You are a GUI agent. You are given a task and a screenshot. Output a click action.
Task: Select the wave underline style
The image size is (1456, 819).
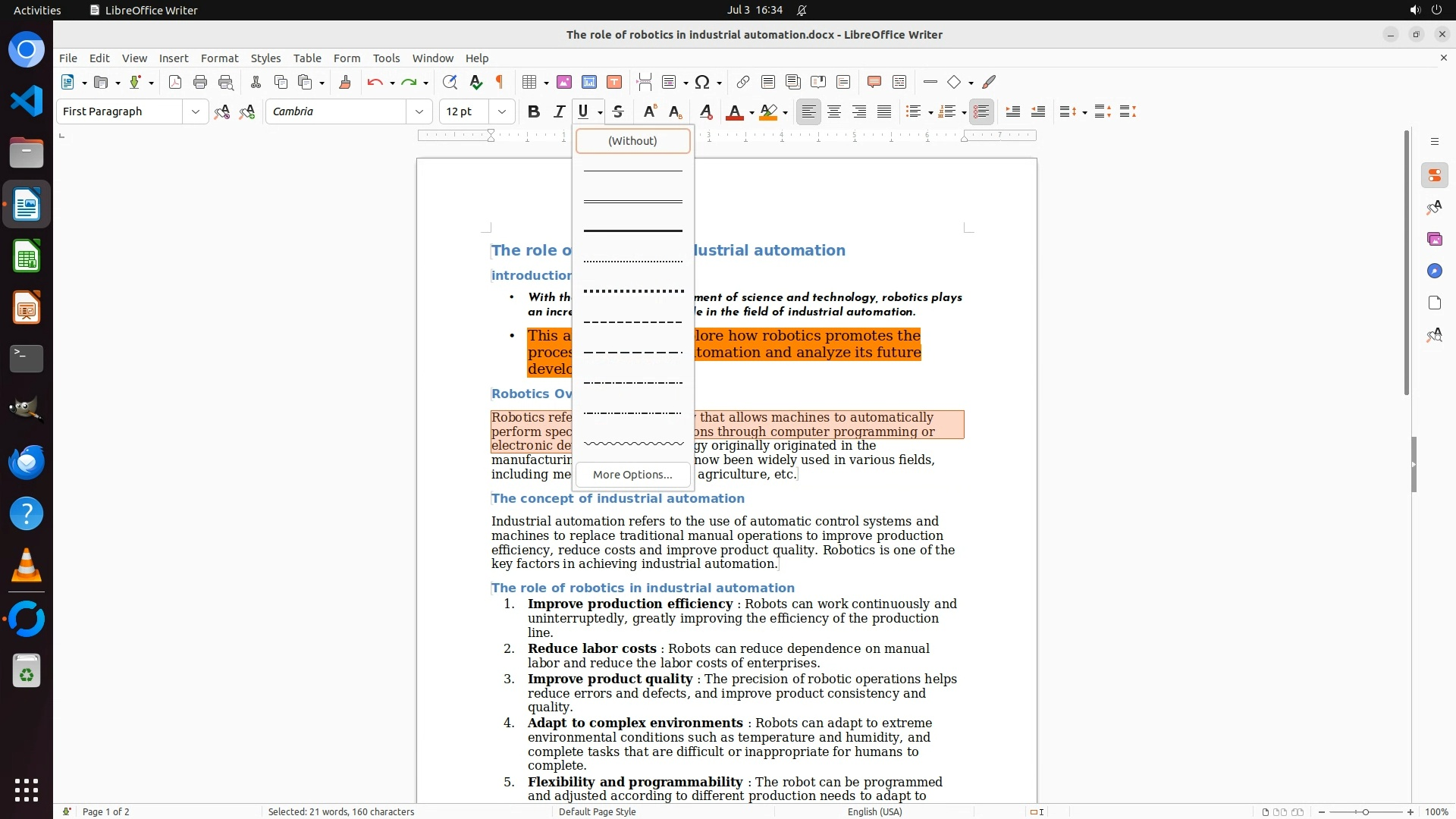[x=632, y=443]
